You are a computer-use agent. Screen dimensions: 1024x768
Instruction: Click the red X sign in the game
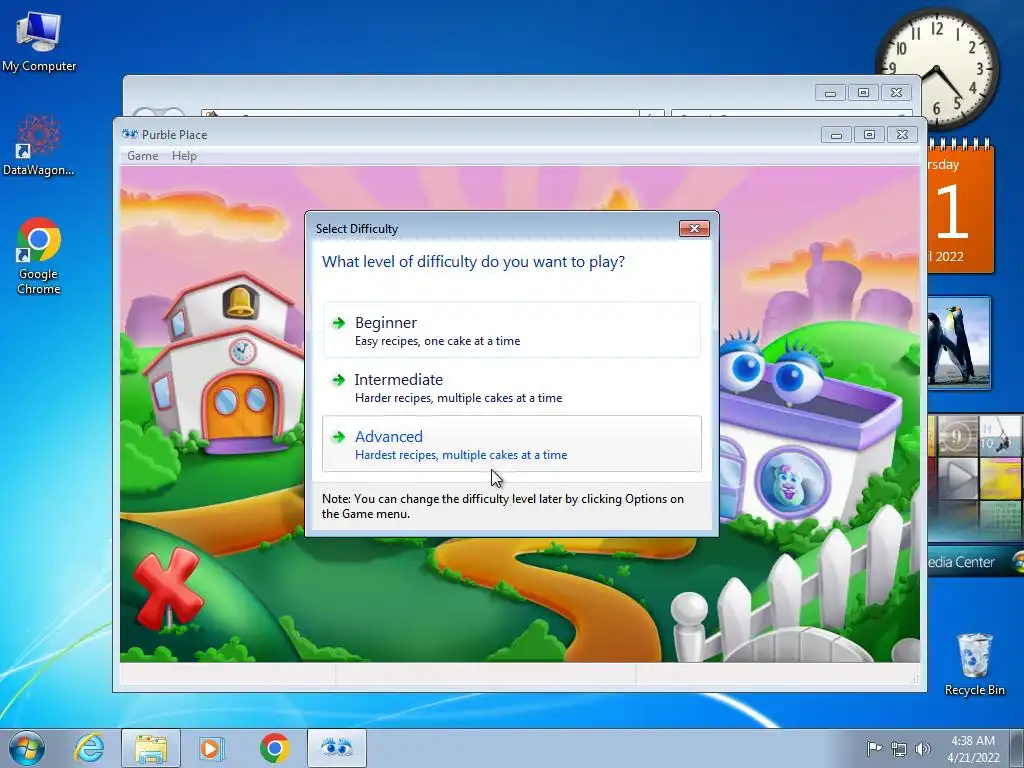point(168,588)
